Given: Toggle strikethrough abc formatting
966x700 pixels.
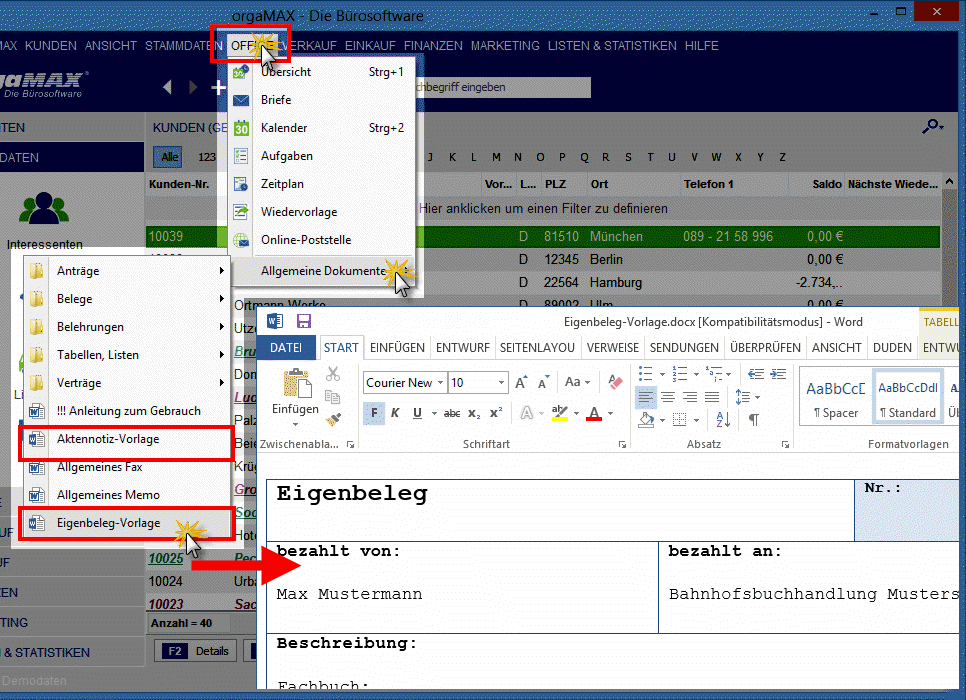Looking at the screenshot, I should (452, 413).
